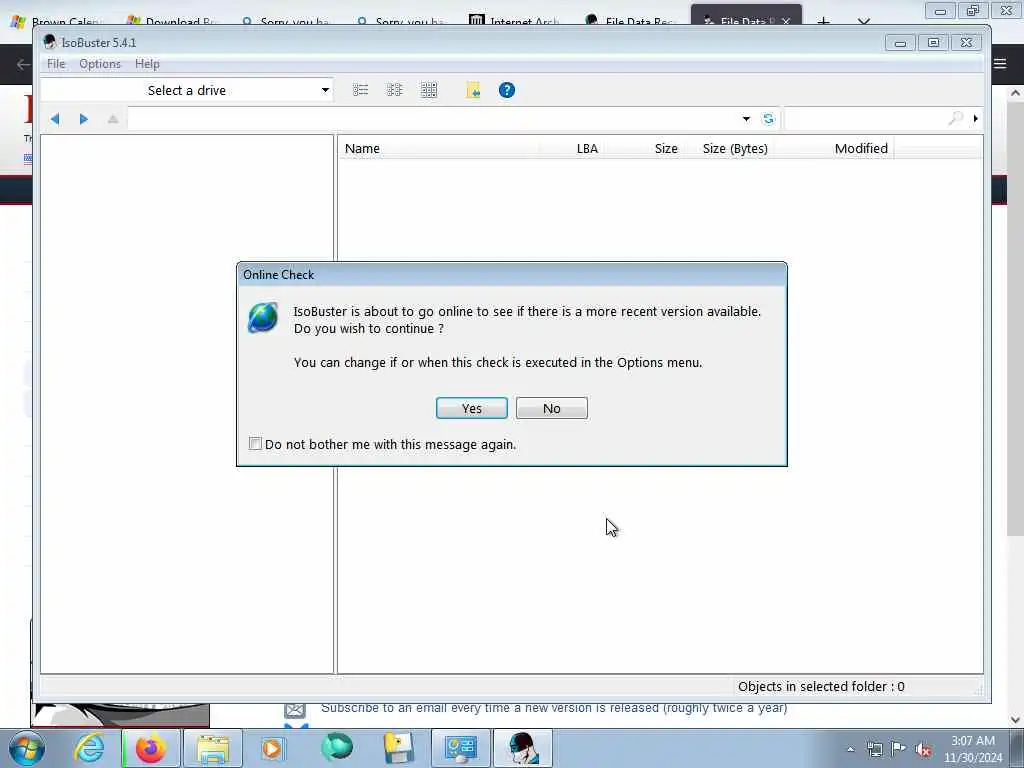Launch Internet Explorer from taskbar

tap(89, 748)
